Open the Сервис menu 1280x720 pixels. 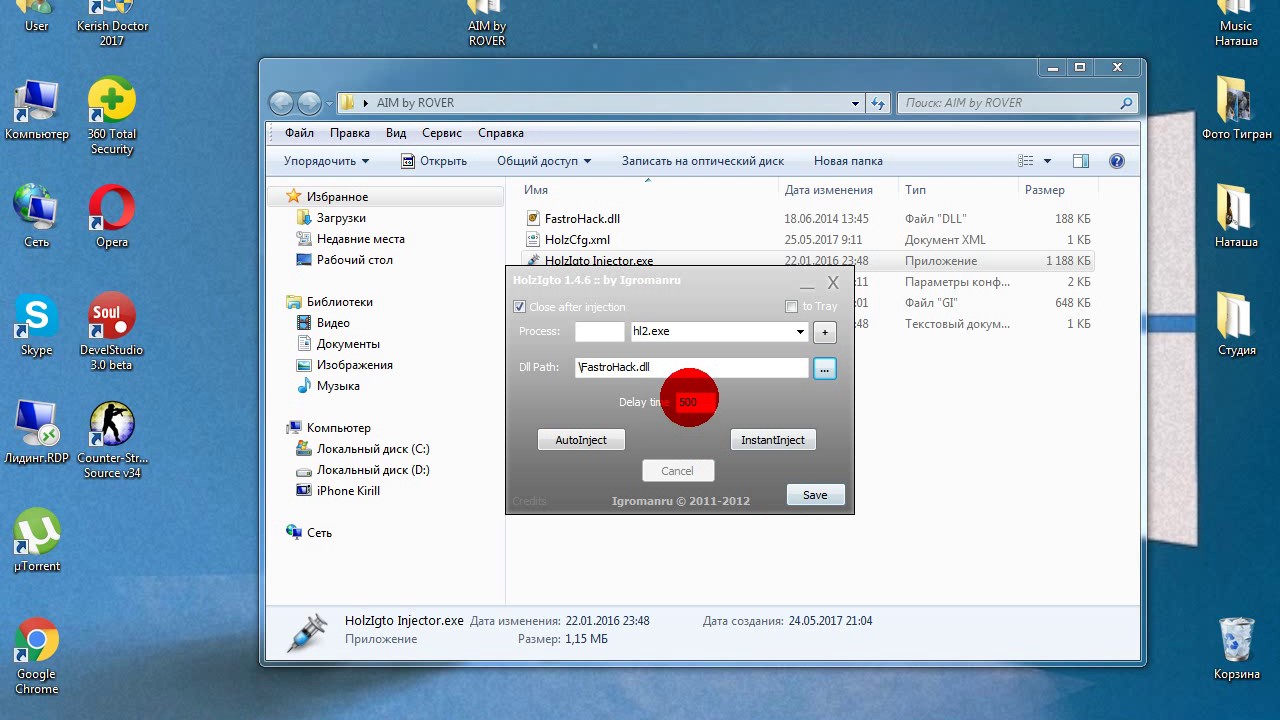(442, 133)
